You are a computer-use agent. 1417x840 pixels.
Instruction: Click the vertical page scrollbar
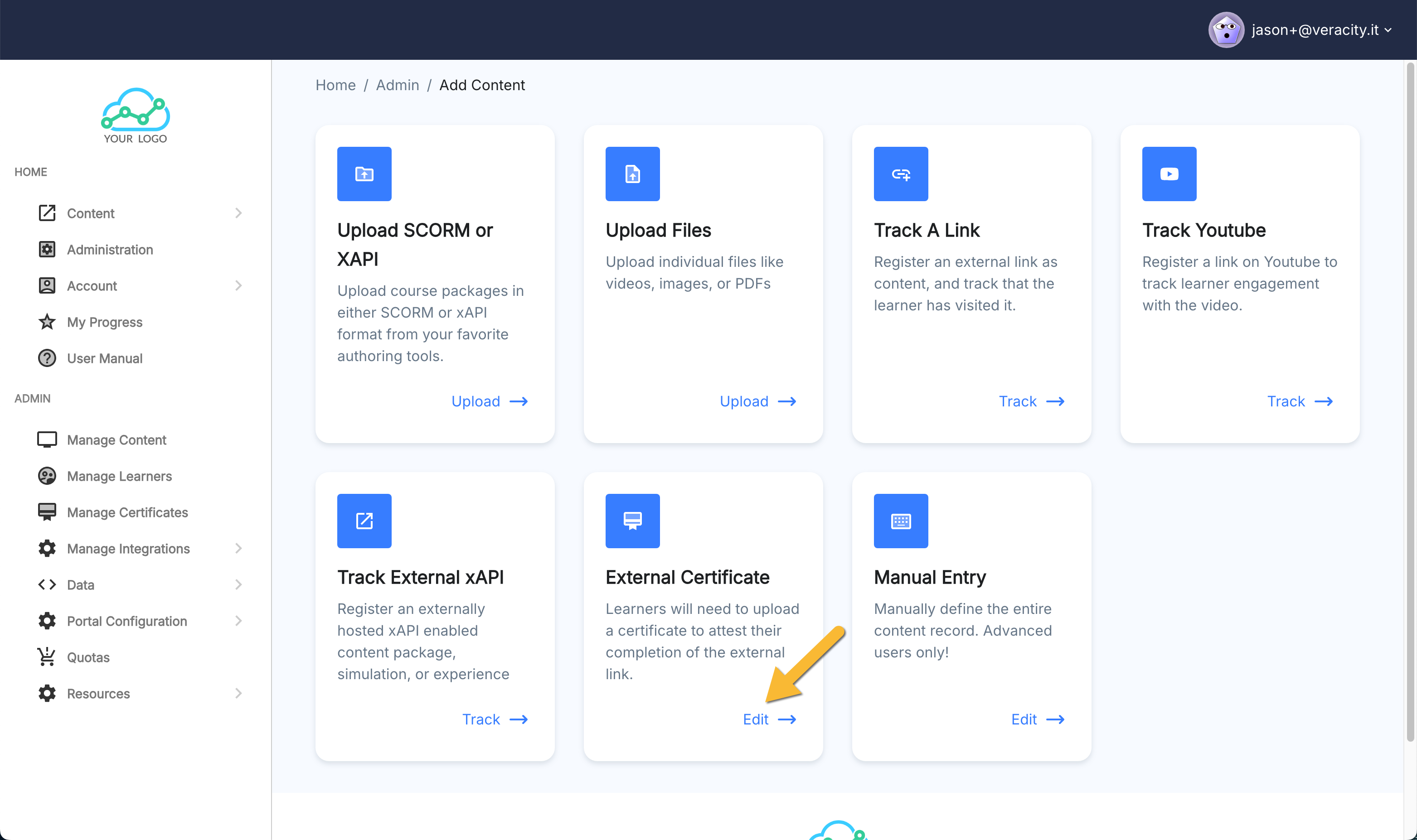[1410, 396]
